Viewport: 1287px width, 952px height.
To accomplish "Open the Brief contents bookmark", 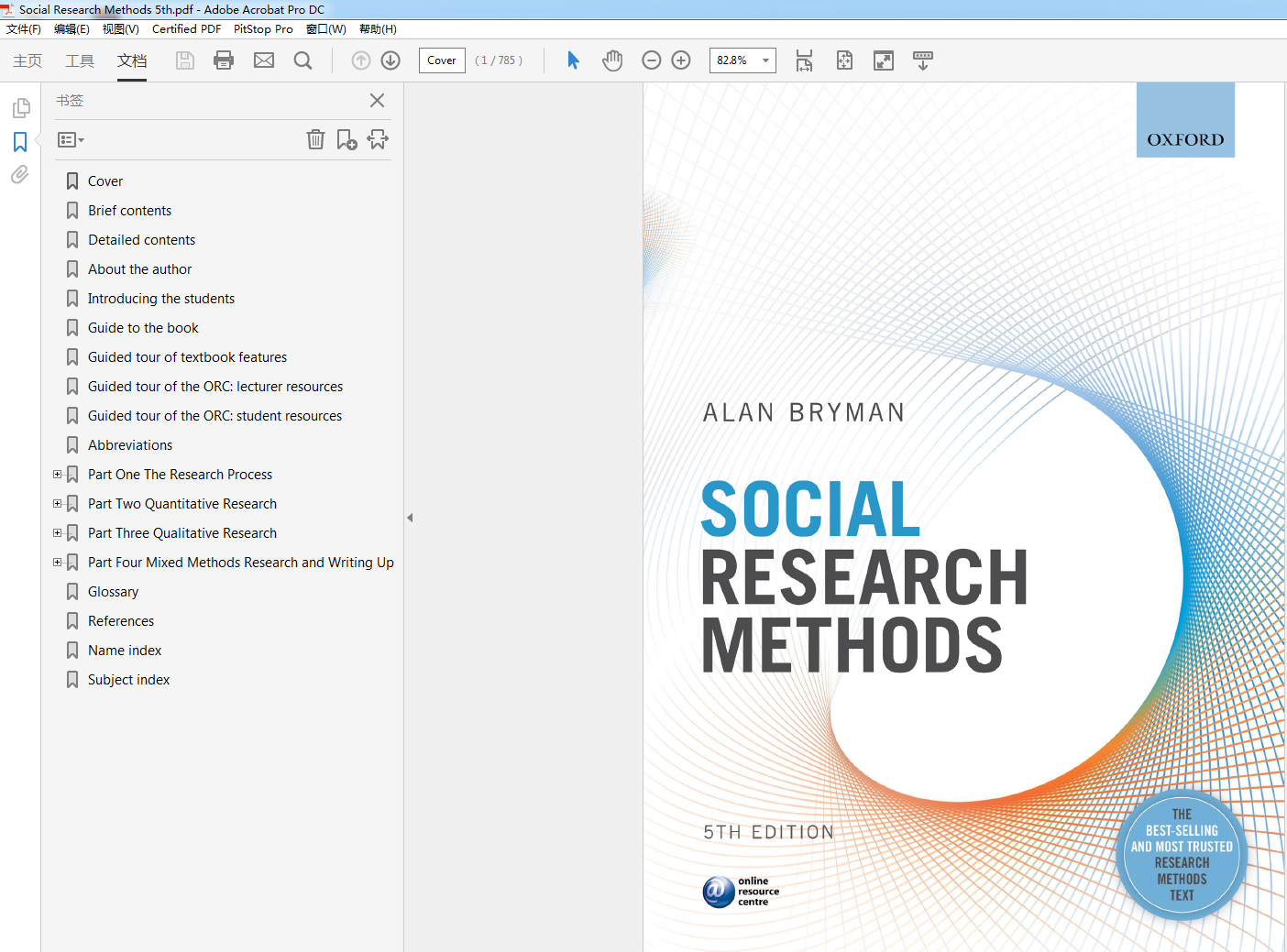I will point(129,211).
